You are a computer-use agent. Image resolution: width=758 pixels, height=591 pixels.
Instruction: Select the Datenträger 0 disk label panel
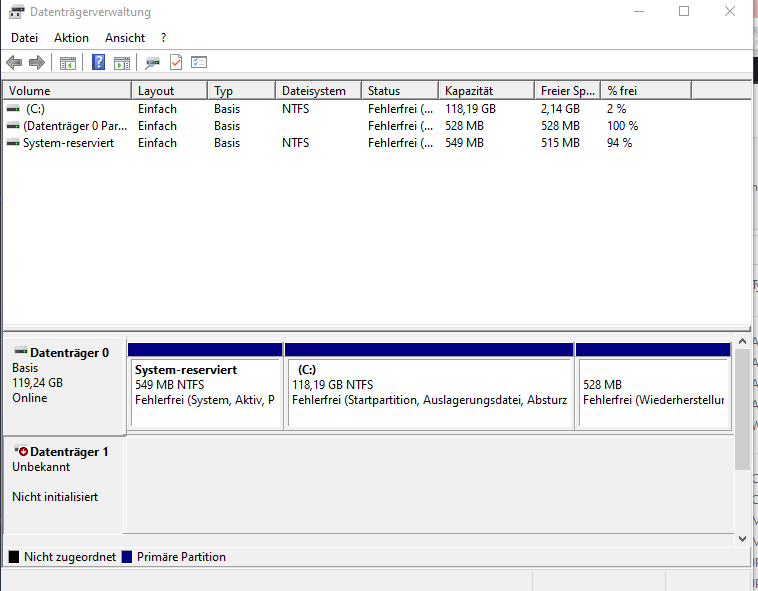tap(64, 386)
